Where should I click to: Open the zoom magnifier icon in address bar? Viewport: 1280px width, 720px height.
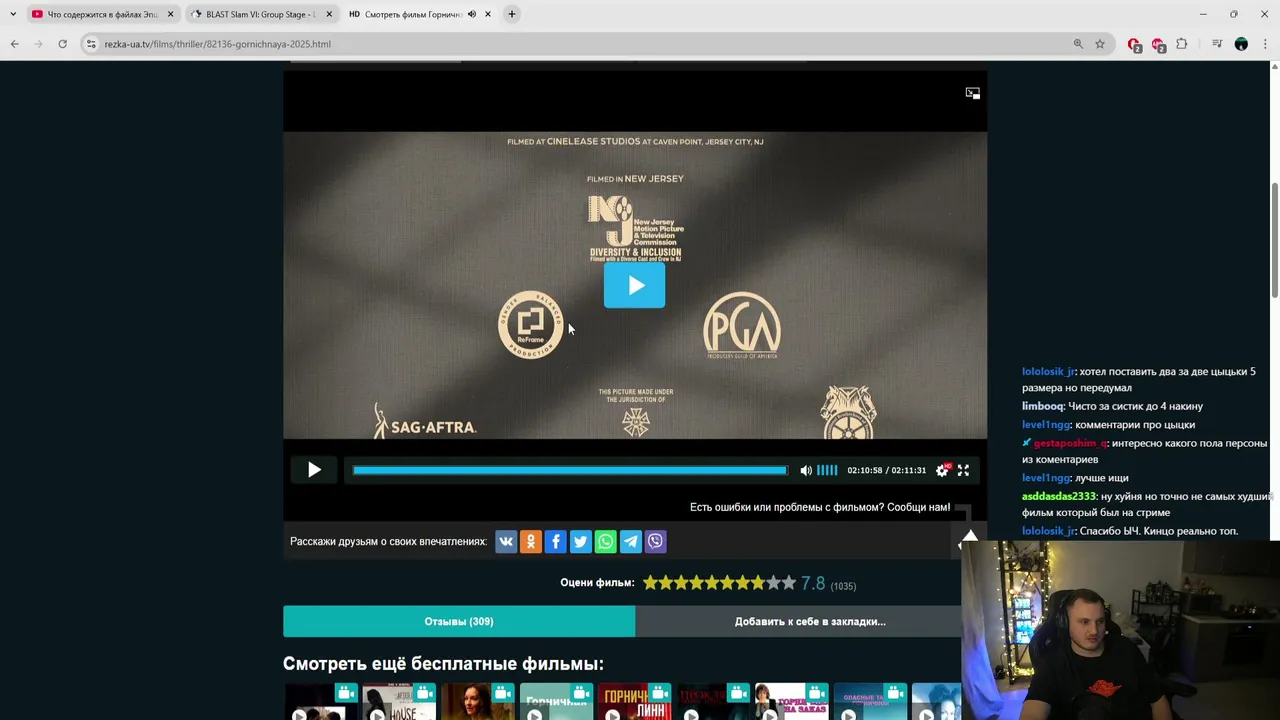point(1078,44)
